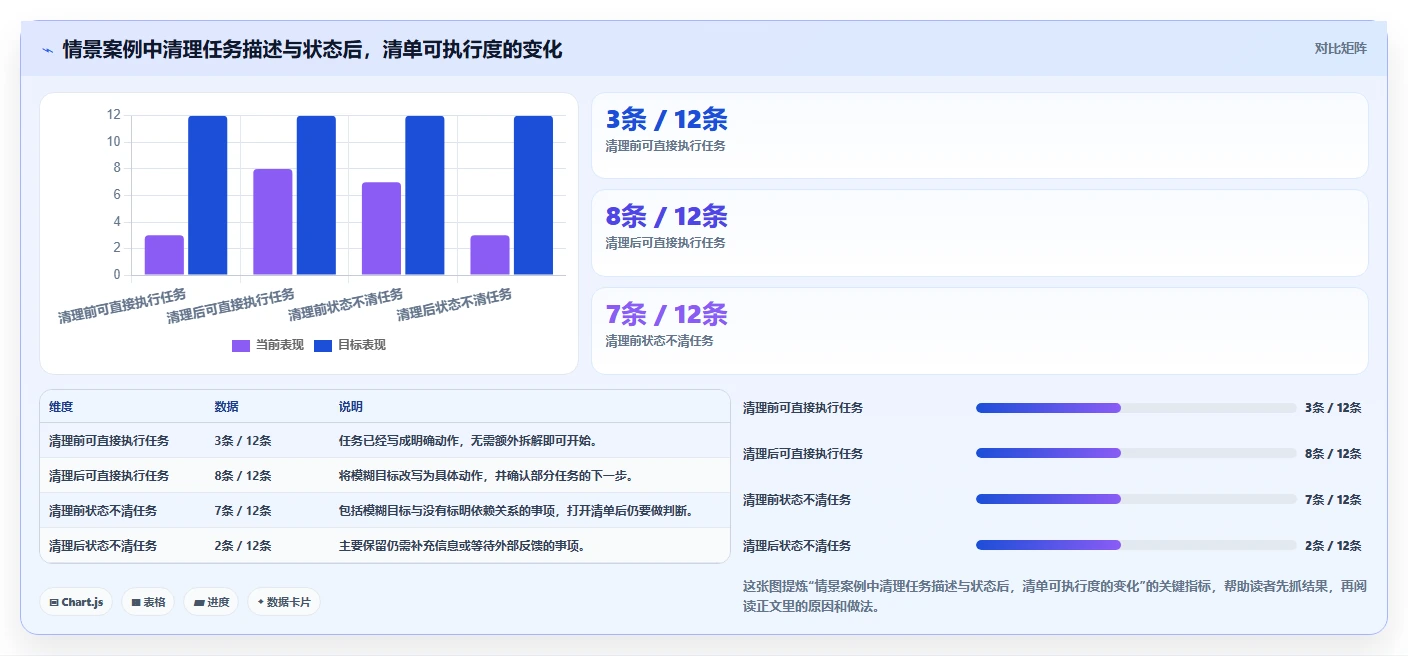Click purple chart bar for 清理前可直接执行任务
The height and width of the screenshot is (656, 1408).
(164, 255)
